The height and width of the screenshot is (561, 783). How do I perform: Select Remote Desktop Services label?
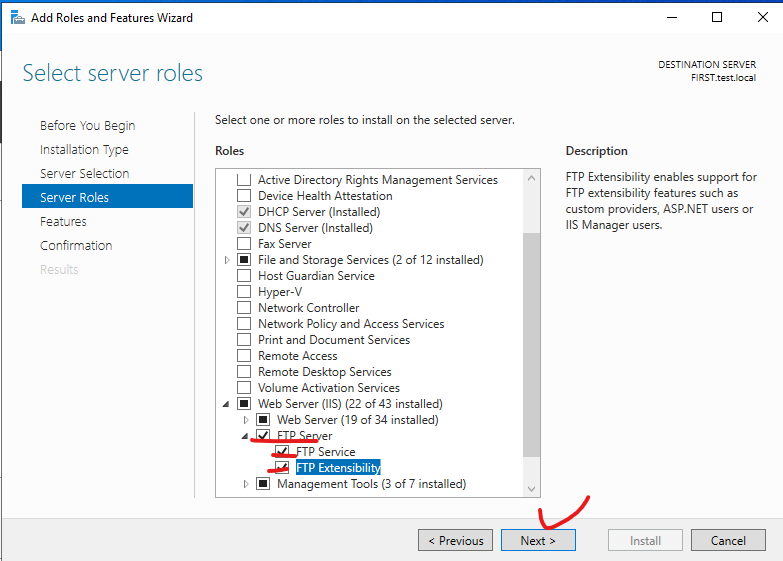tap(325, 372)
